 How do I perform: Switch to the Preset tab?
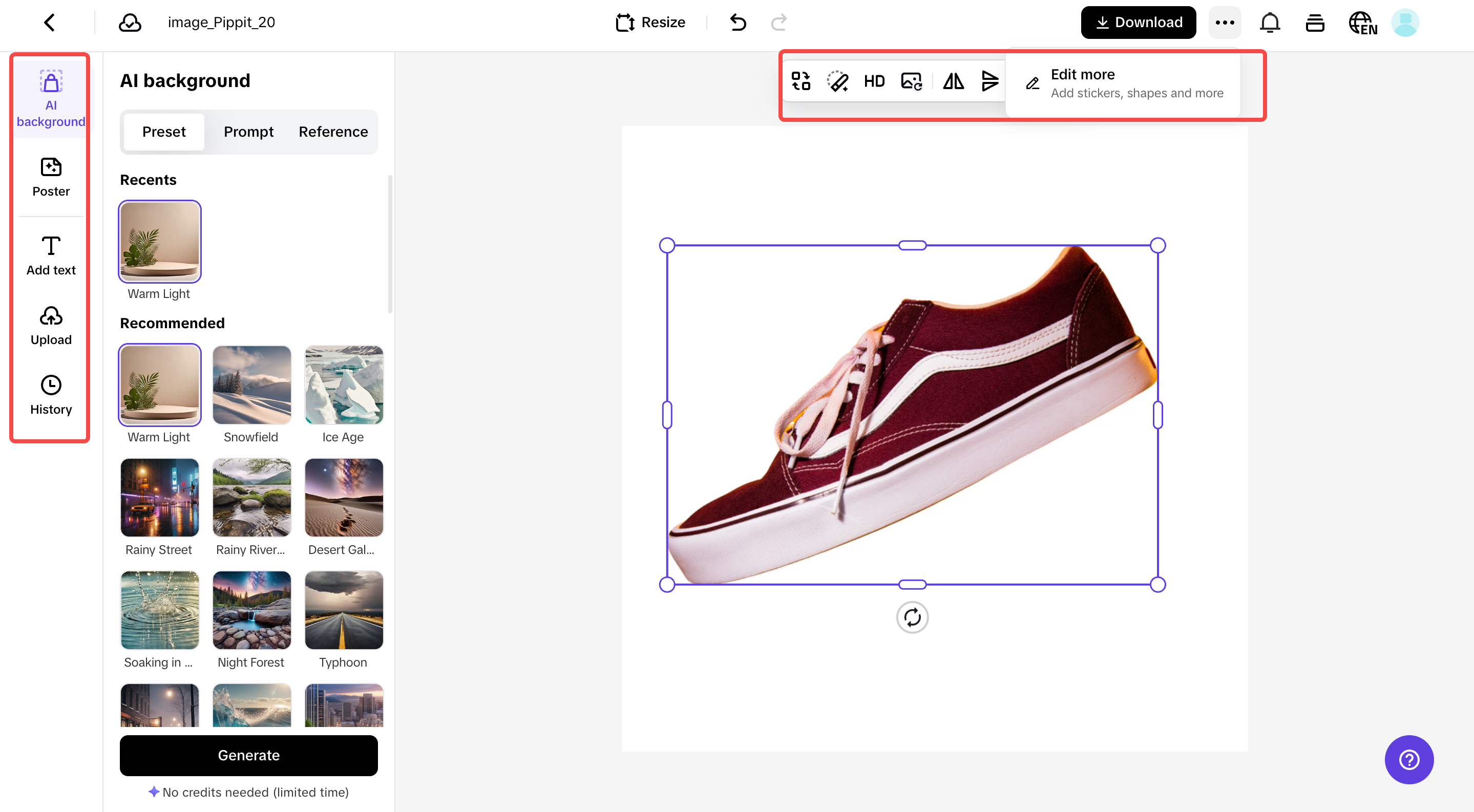click(x=164, y=132)
